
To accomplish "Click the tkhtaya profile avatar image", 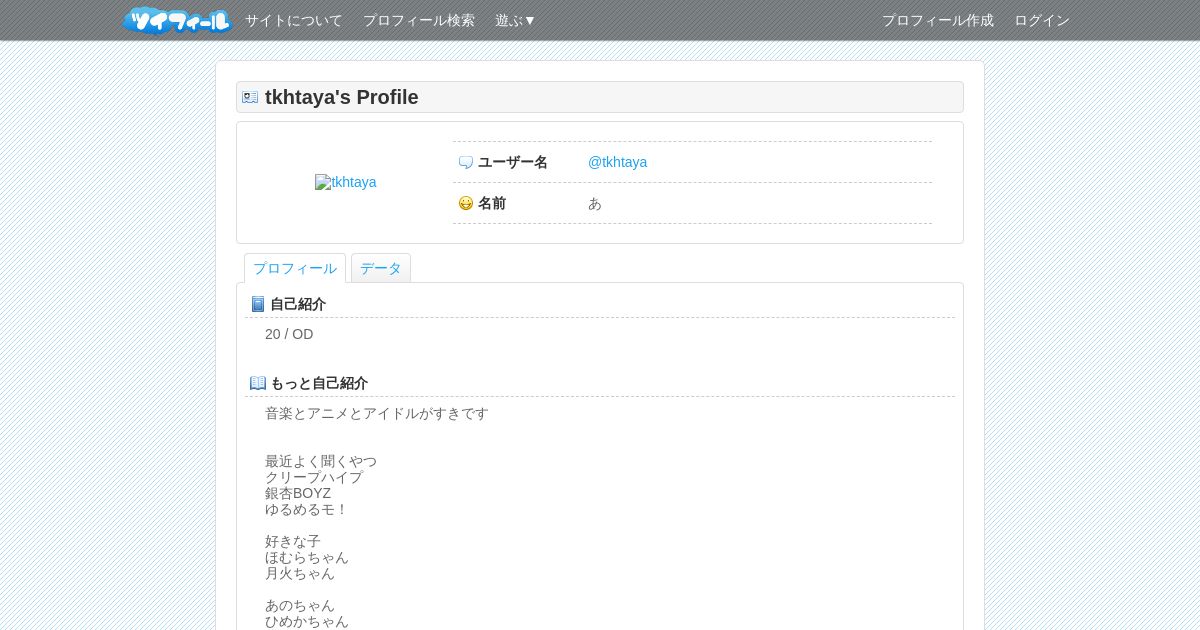I will tap(346, 182).
